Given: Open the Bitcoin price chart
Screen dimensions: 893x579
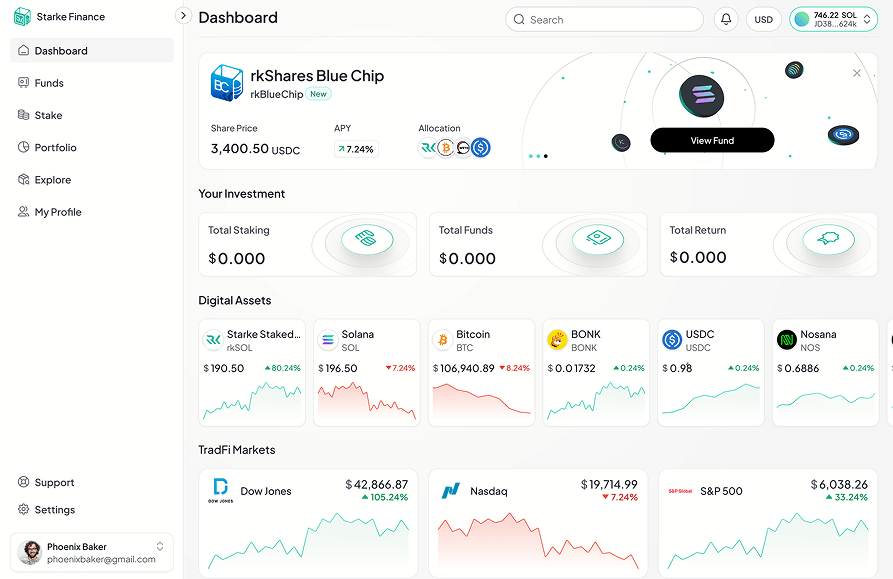Looking at the screenshot, I should [x=481, y=402].
